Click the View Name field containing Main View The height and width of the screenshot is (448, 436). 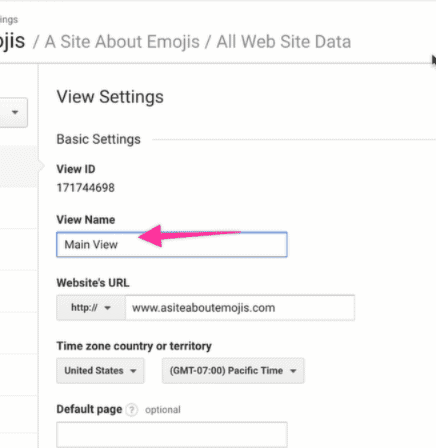coord(172,245)
